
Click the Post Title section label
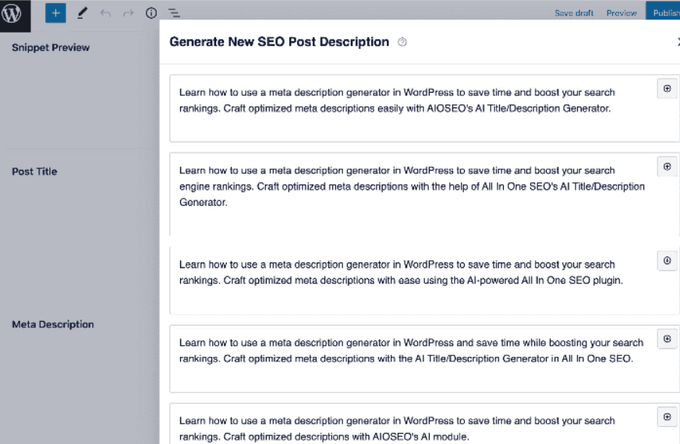coord(34,172)
